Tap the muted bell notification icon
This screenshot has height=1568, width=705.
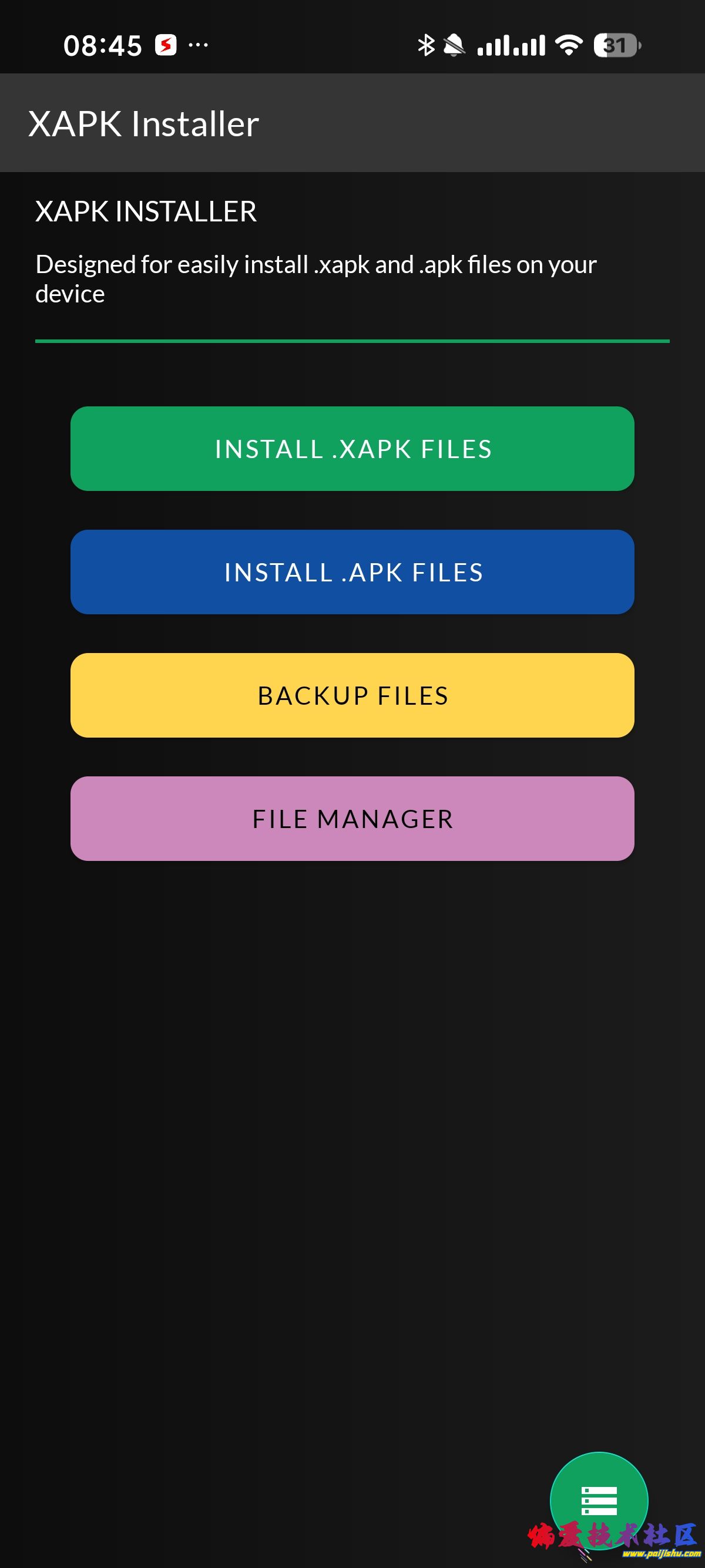click(x=454, y=45)
